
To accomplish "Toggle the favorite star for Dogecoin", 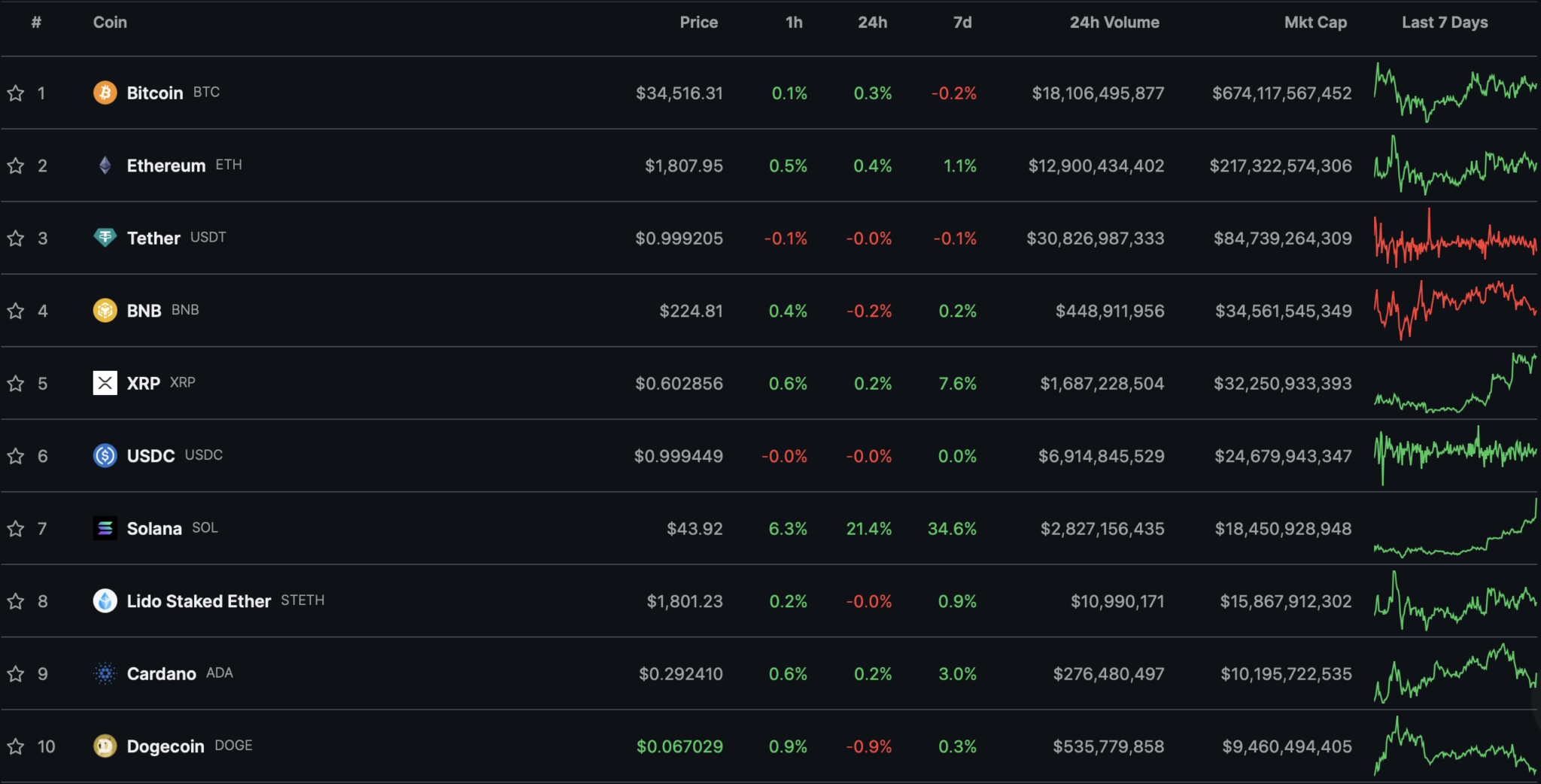I will coord(16,746).
